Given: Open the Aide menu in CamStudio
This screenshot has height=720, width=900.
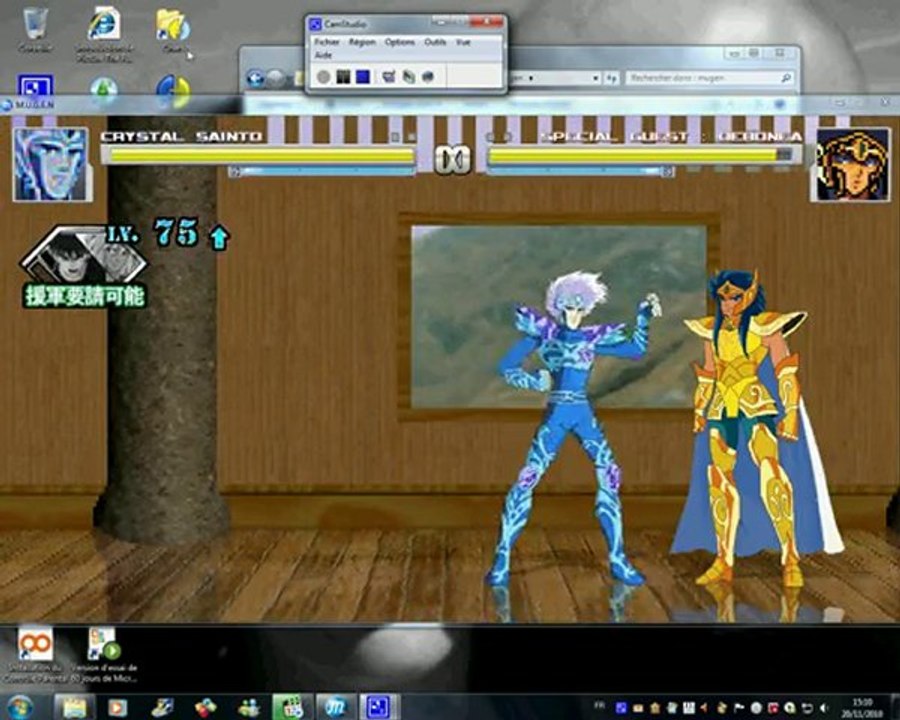Looking at the screenshot, I should (x=324, y=55).
